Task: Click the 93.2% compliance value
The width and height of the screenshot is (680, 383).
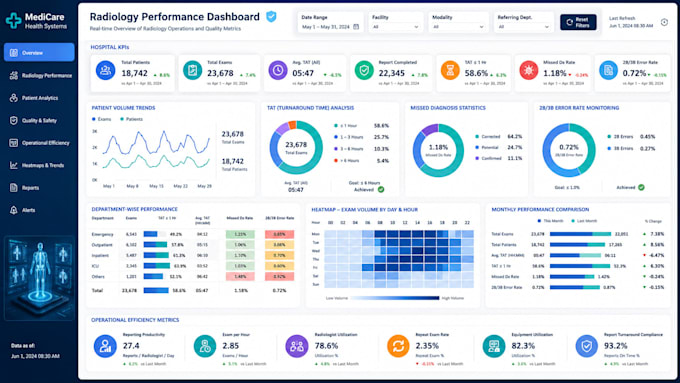Action: click(x=615, y=346)
